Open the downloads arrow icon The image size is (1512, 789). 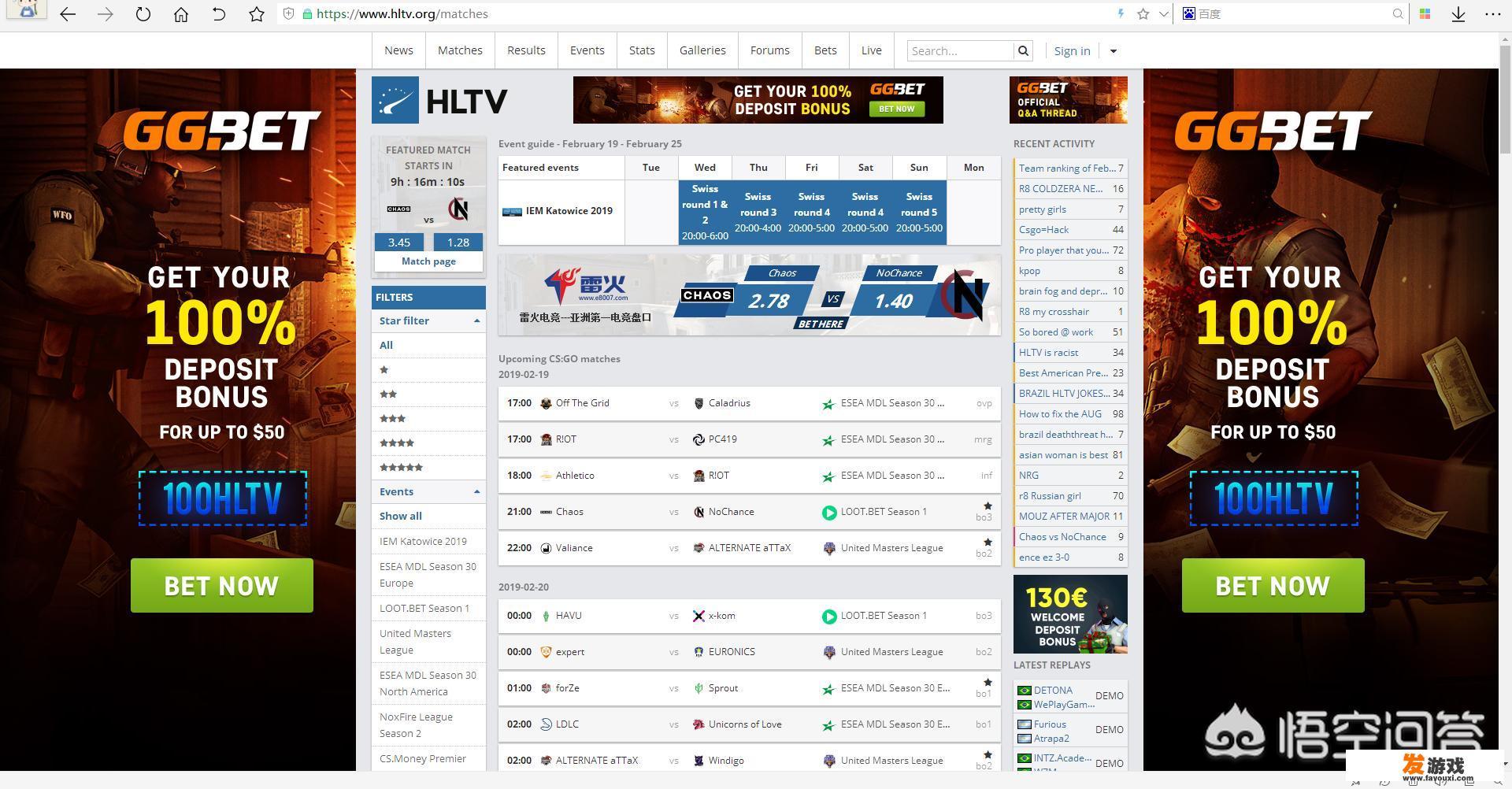(x=1458, y=14)
